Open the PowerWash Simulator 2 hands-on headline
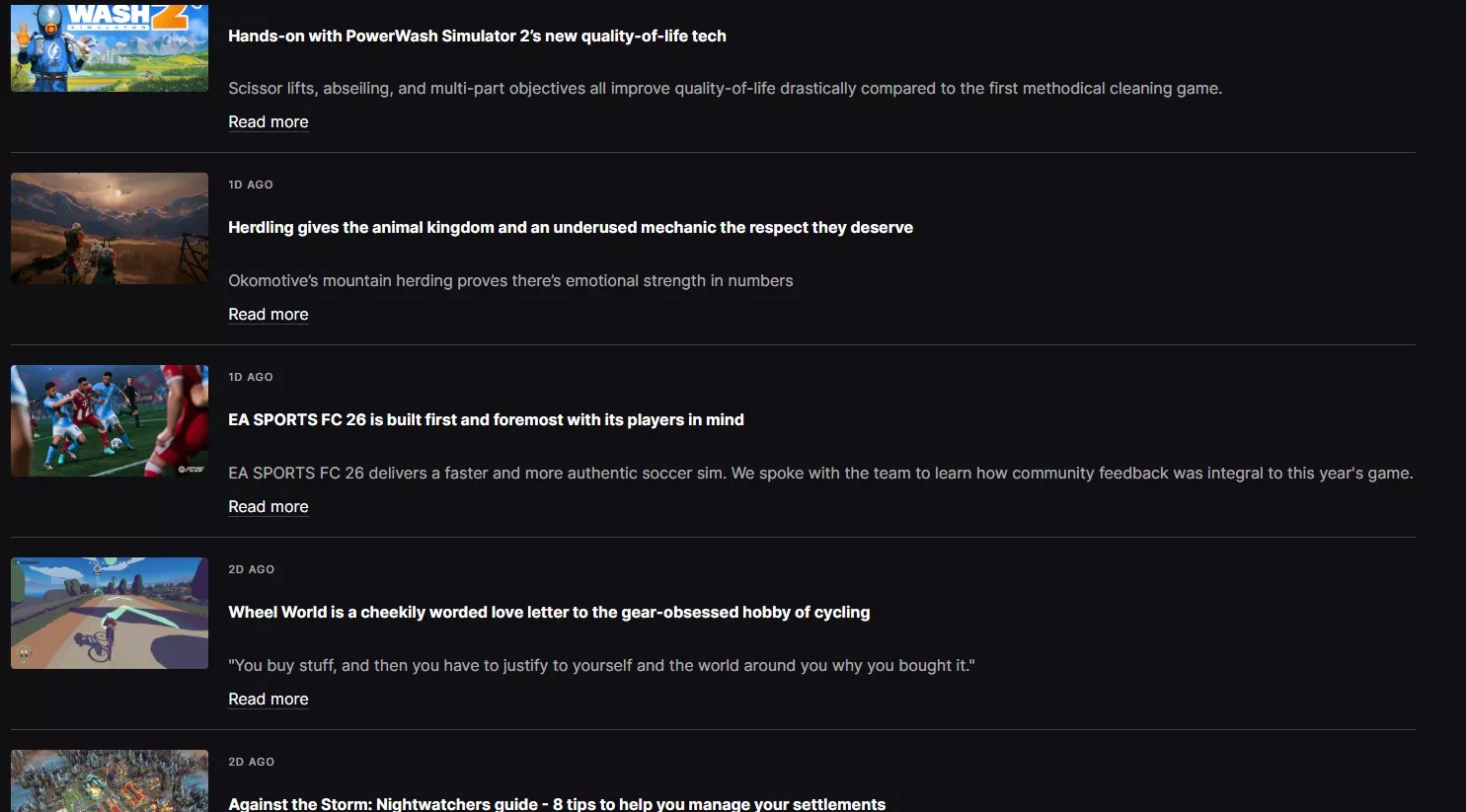The width and height of the screenshot is (1466, 812). click(477, 36)
